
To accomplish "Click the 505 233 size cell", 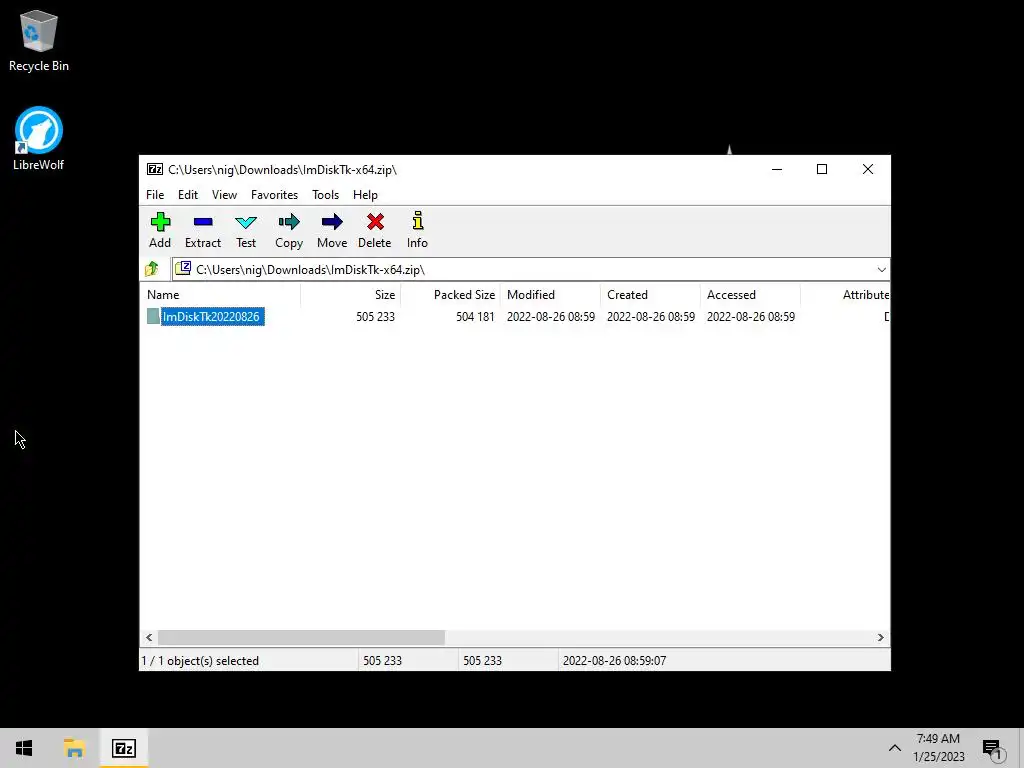I will tap(376, 317).
